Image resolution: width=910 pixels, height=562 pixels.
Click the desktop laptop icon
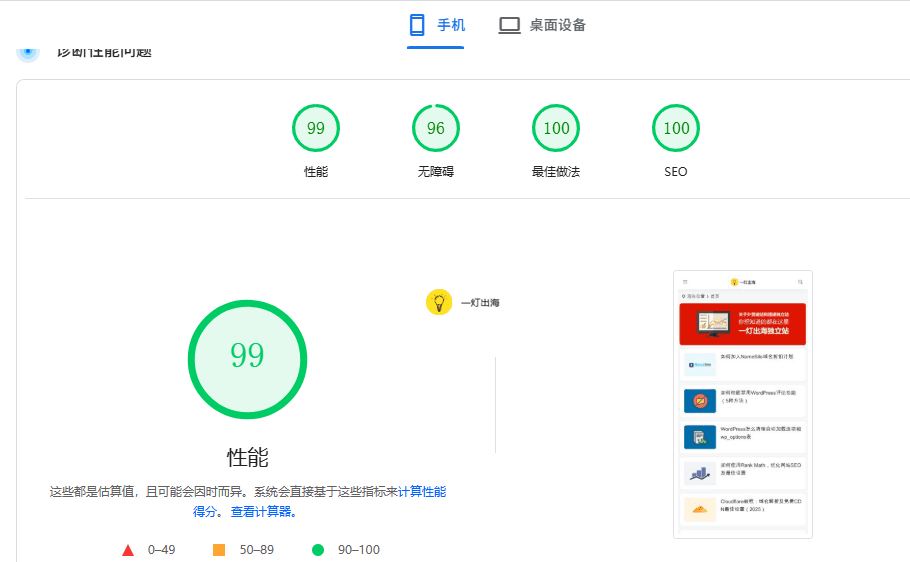point(510,26)
